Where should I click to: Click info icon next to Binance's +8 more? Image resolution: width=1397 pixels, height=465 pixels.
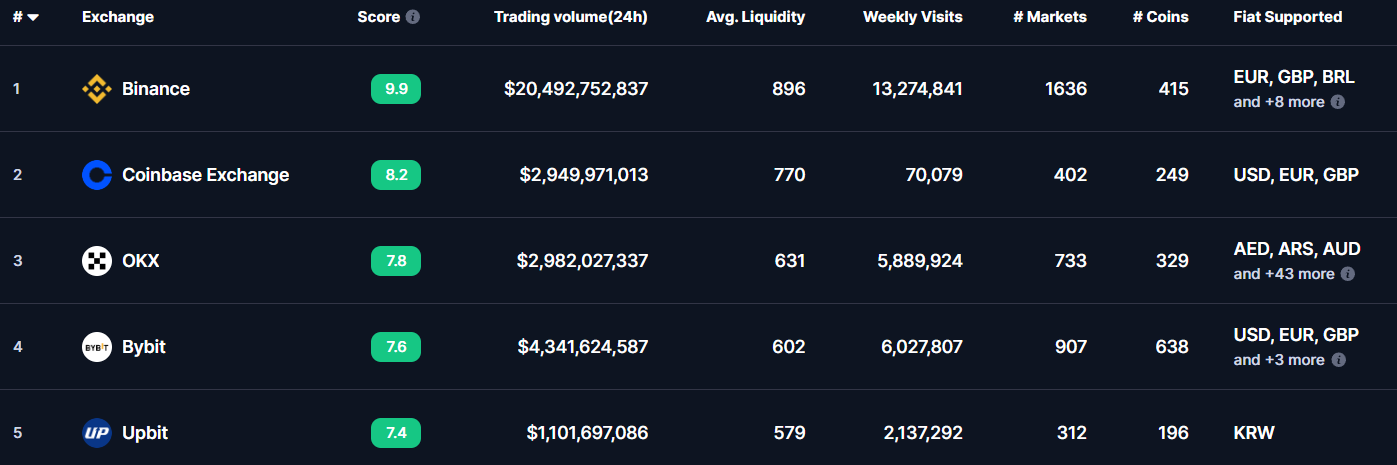(1338, 102)
